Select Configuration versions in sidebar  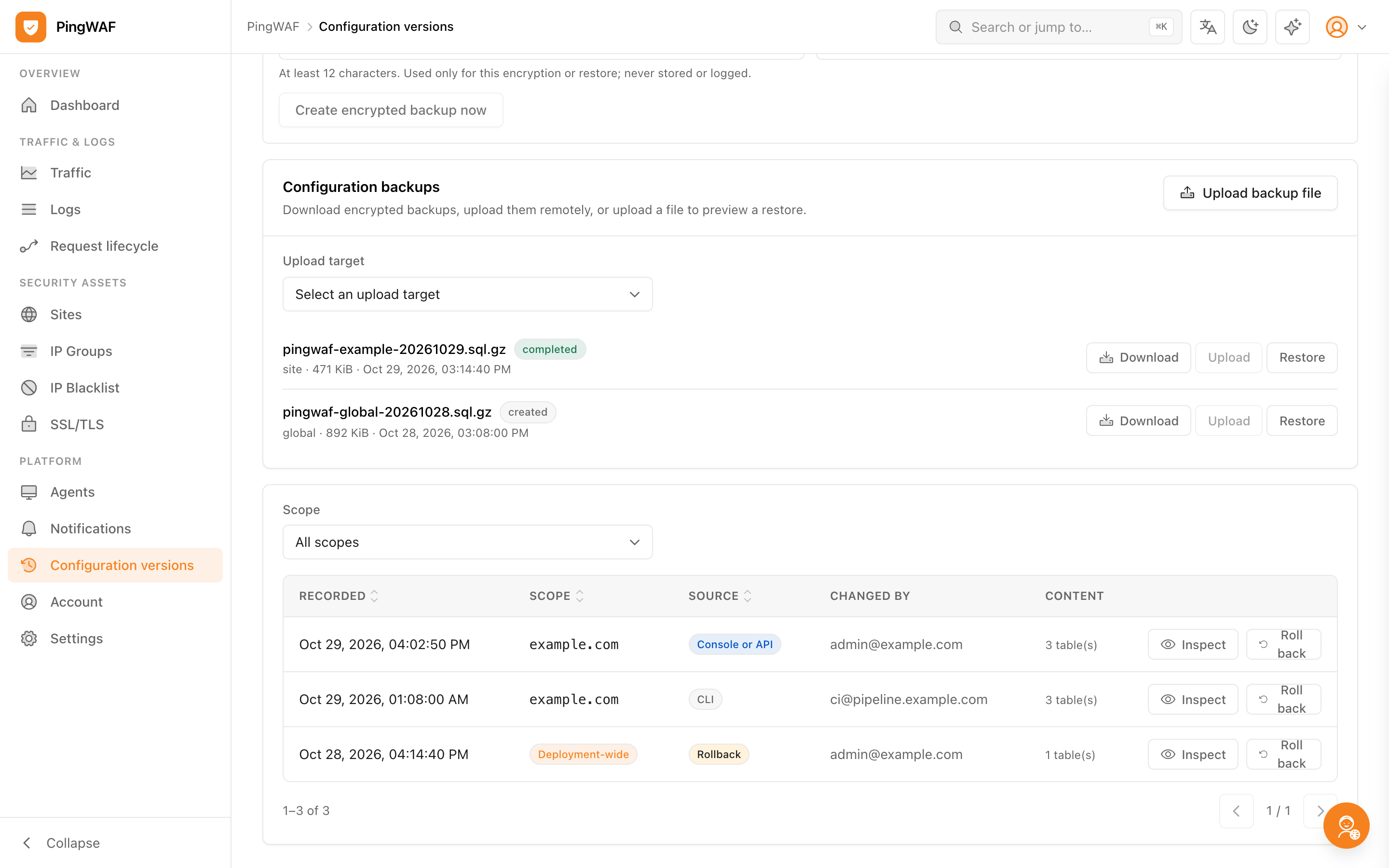coord(115,566)
